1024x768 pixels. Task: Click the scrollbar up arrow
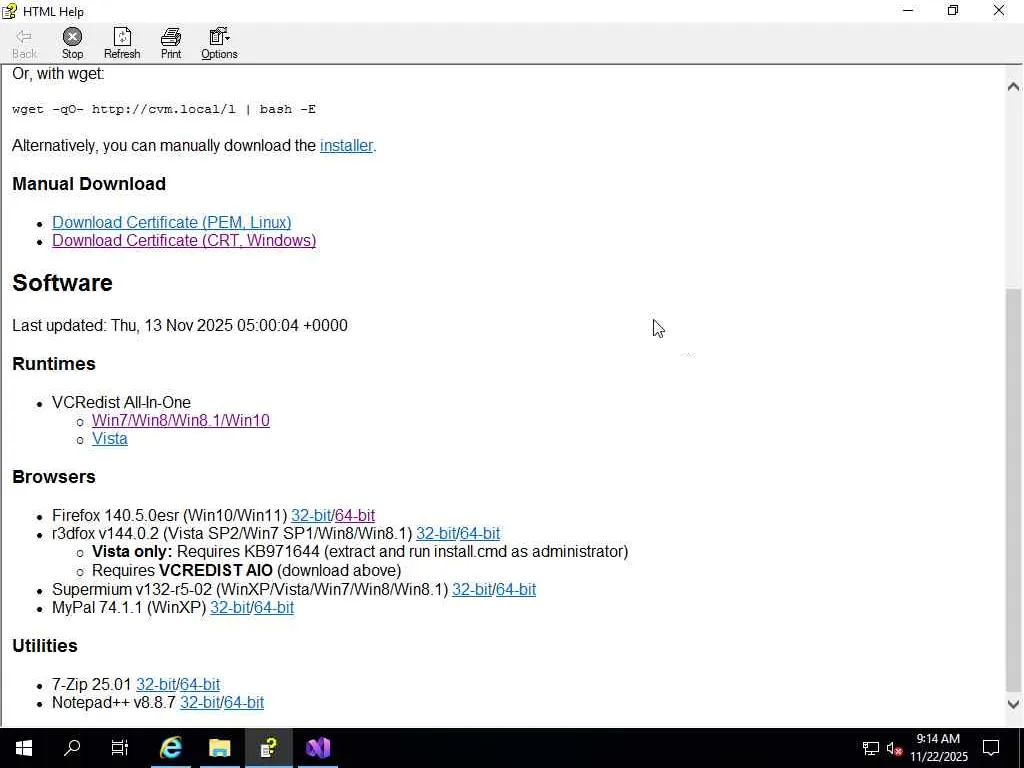[1013, 86]
